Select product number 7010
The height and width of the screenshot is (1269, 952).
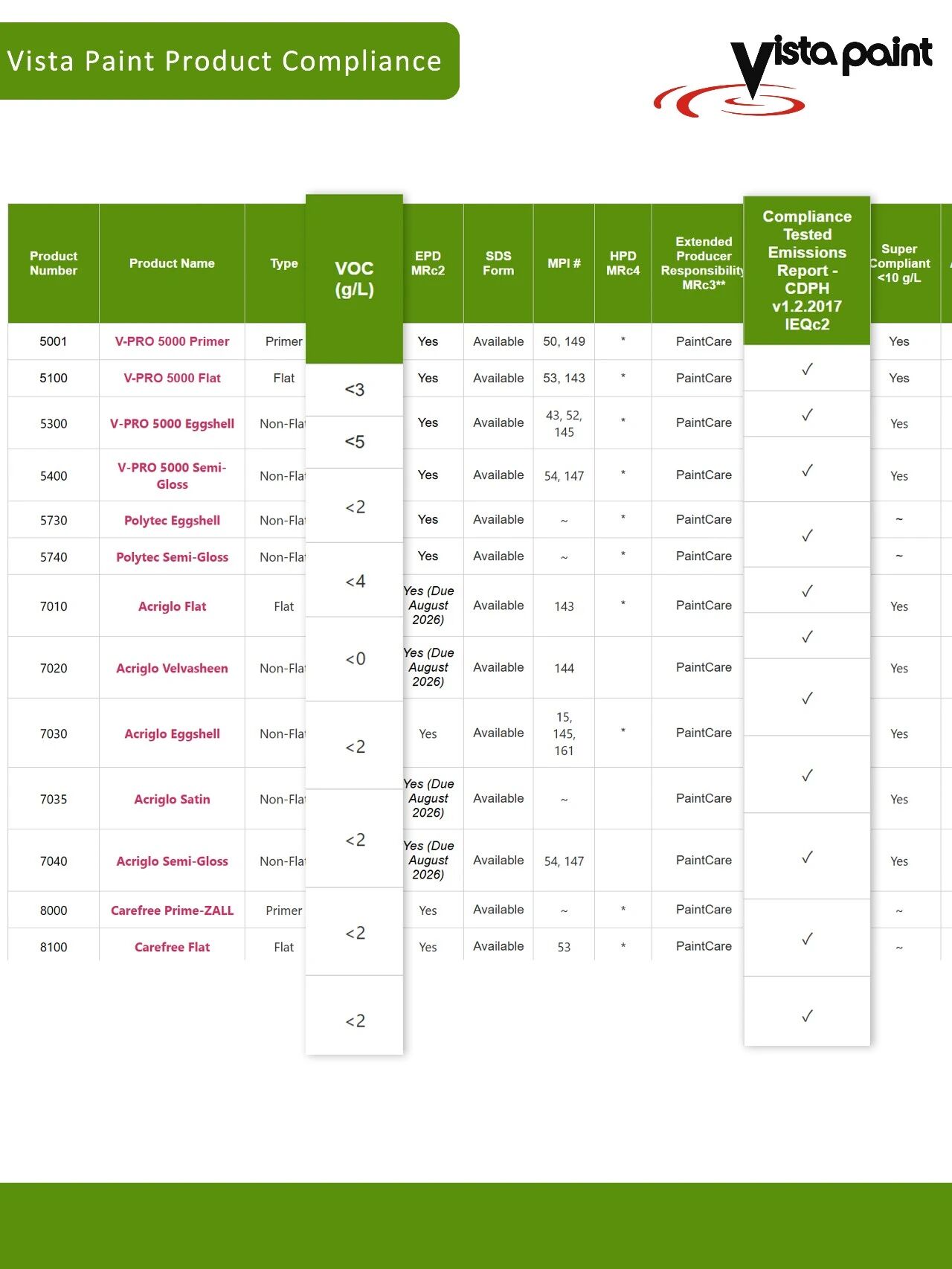point(54,607)
